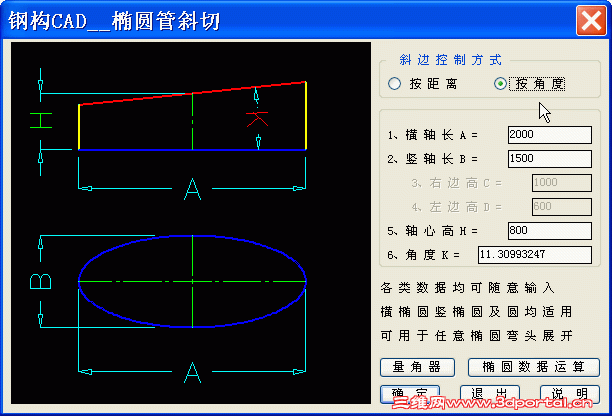
Task: Click the 斜边控制方式 group label
Action: coord(450,60)
